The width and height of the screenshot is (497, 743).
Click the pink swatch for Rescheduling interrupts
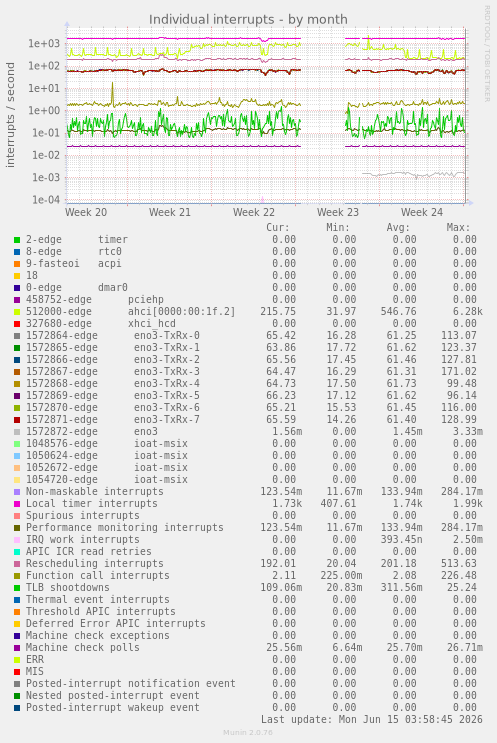tap(17, 564)
